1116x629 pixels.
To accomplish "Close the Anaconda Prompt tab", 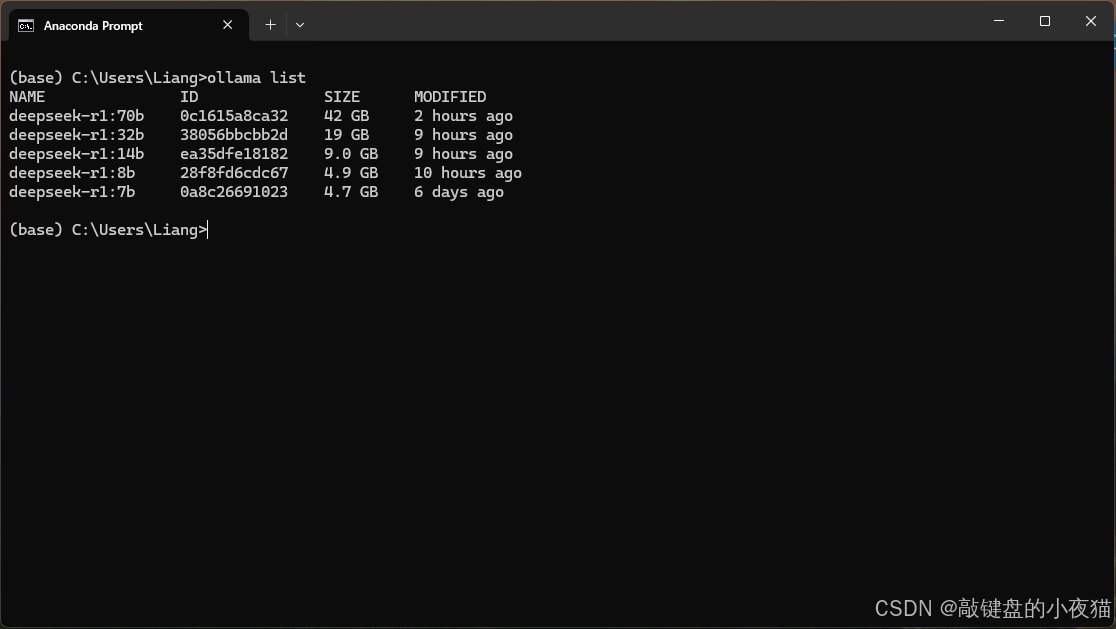I will 228,25.
